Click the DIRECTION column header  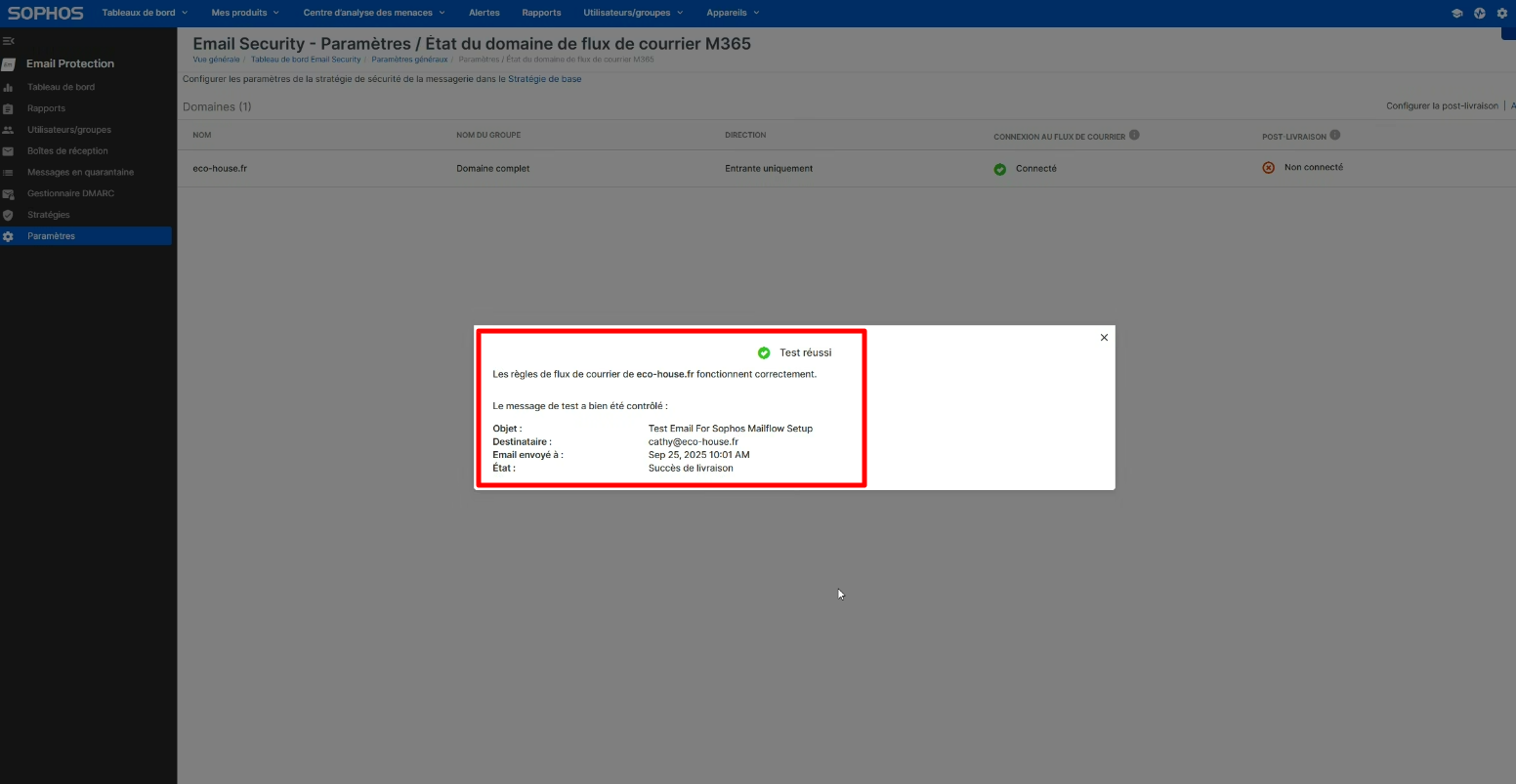click(745, 136)
